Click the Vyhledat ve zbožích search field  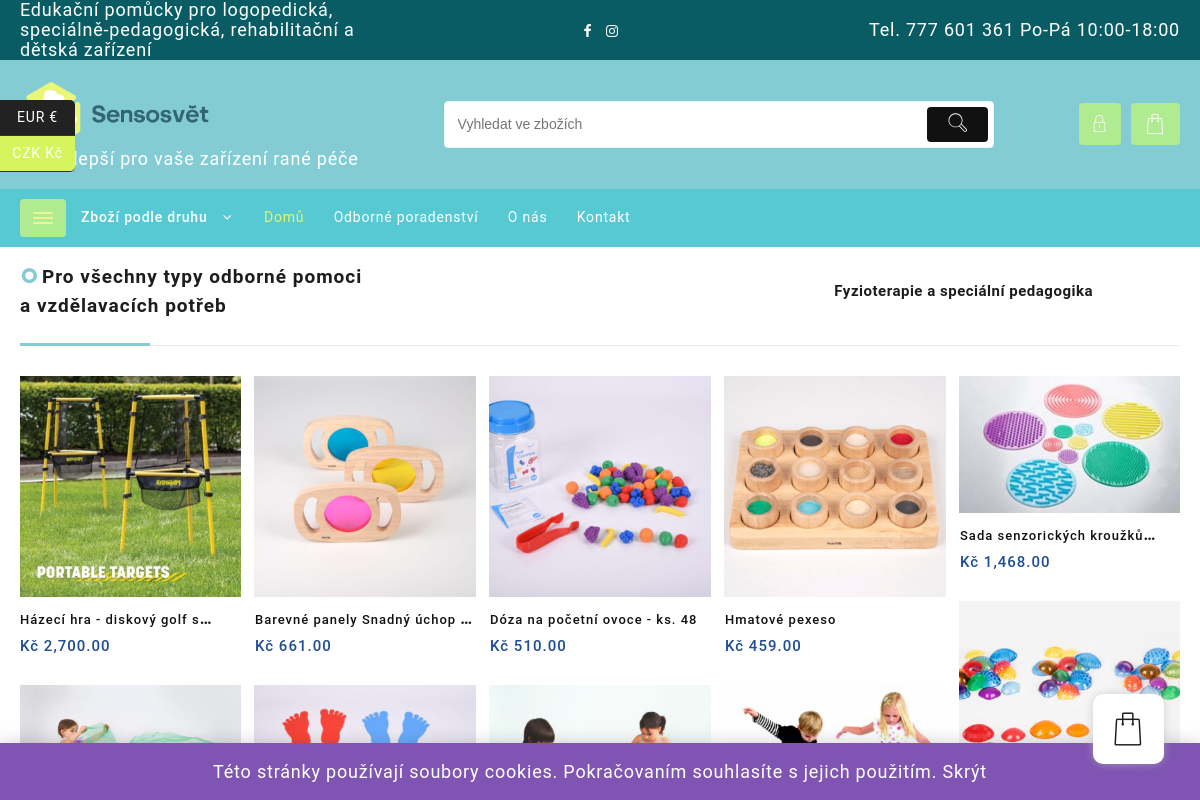coord(685,124)
